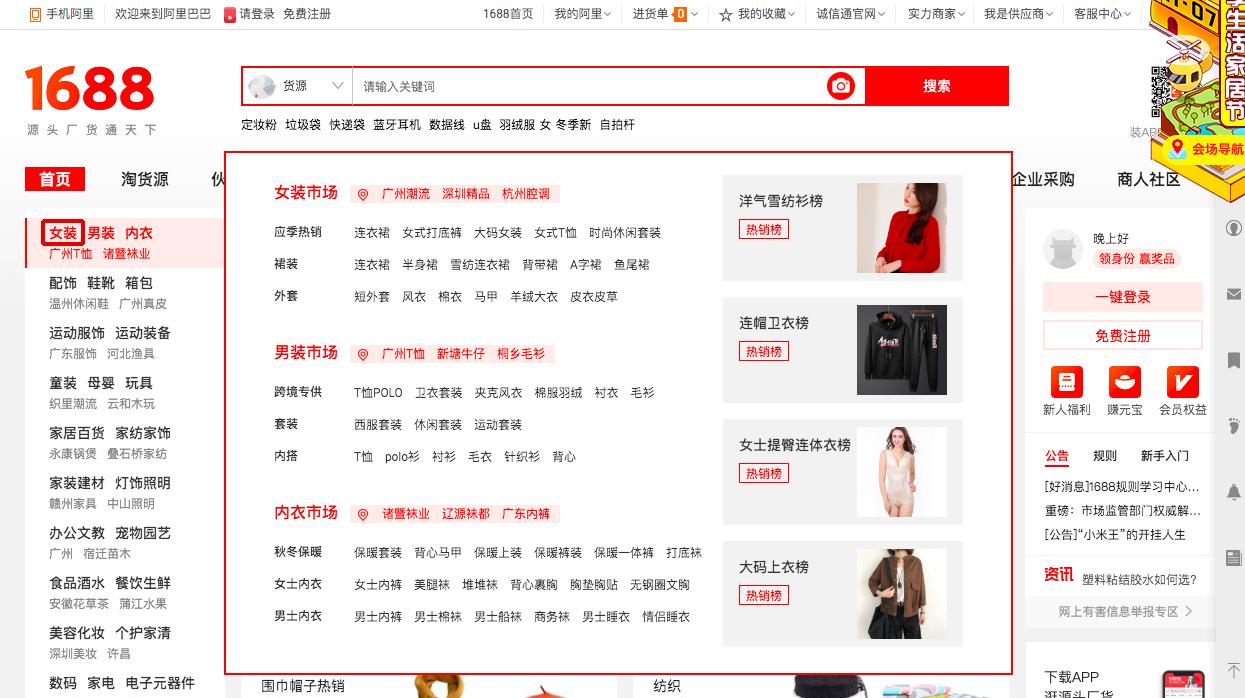Open the 会场导航 promotional banner
The image size is (1245, 698).
(x=1205, y=149)
